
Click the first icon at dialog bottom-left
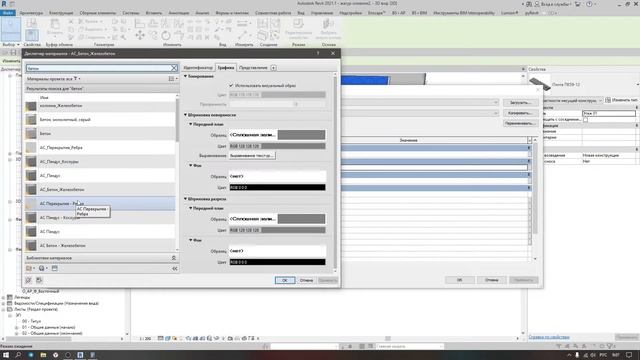point(29,280)
